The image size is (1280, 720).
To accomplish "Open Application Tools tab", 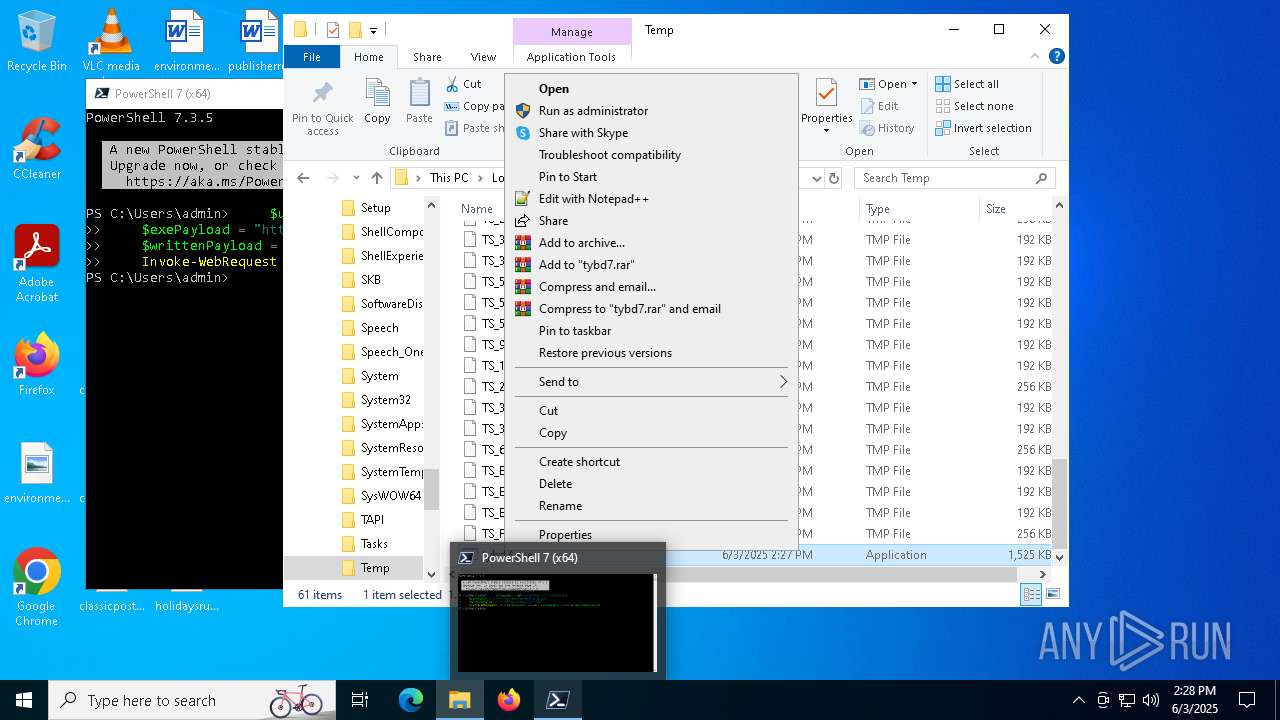I will [x=571, y=57].
